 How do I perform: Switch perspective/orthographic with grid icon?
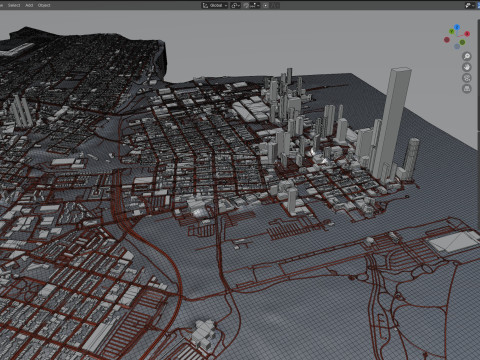pyautogui.click(x=467, y=89)
